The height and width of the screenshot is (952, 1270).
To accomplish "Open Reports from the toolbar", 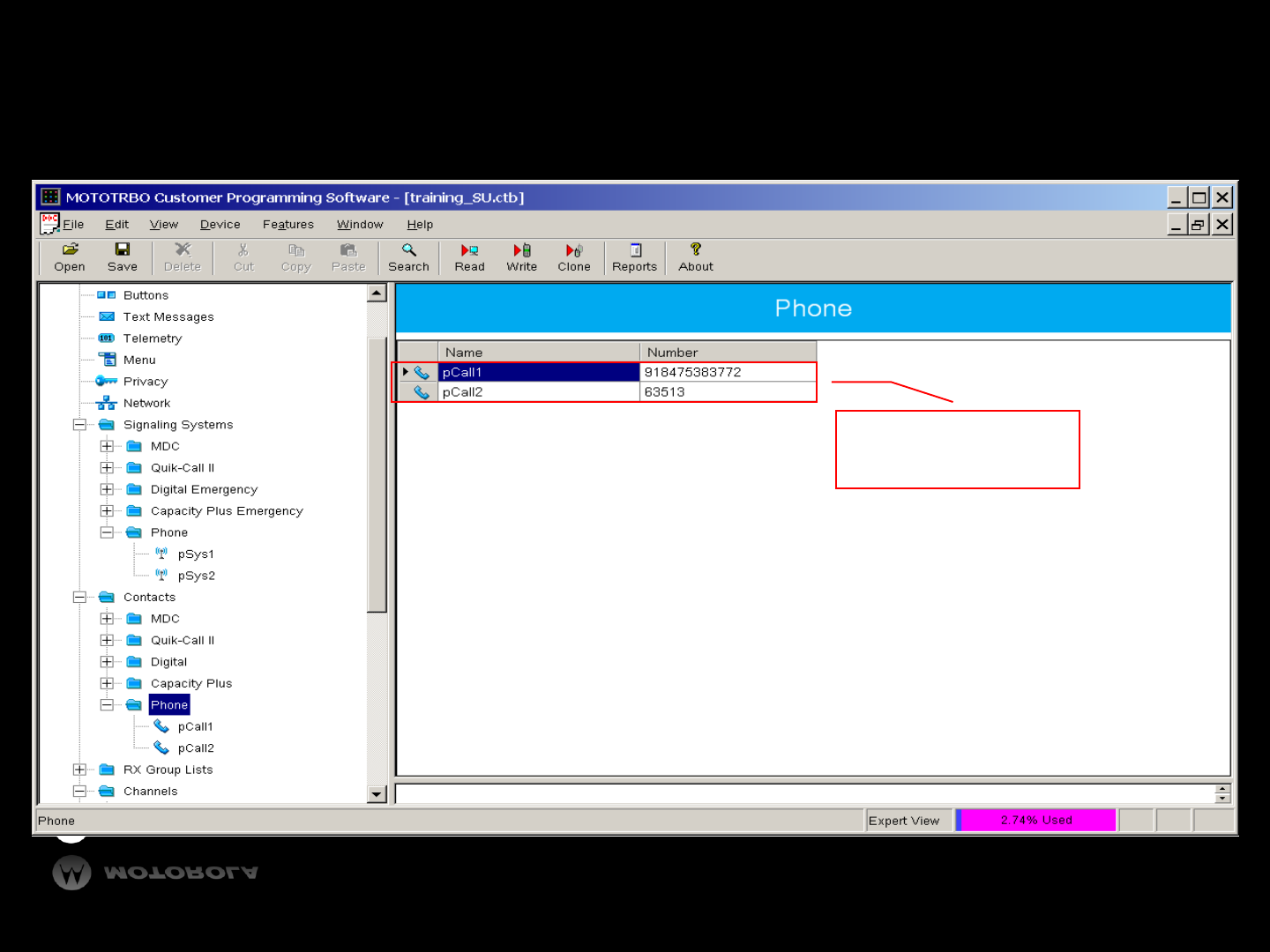I will [634, 257].
